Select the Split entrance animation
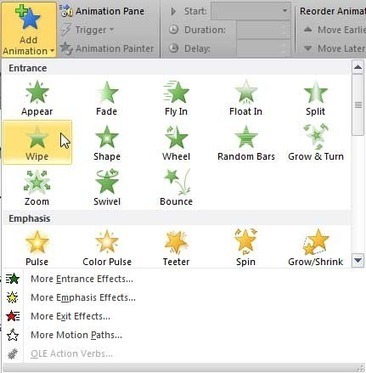Image resolution: width=366 pixels, height=373 pixels. [x=315, y=98]
